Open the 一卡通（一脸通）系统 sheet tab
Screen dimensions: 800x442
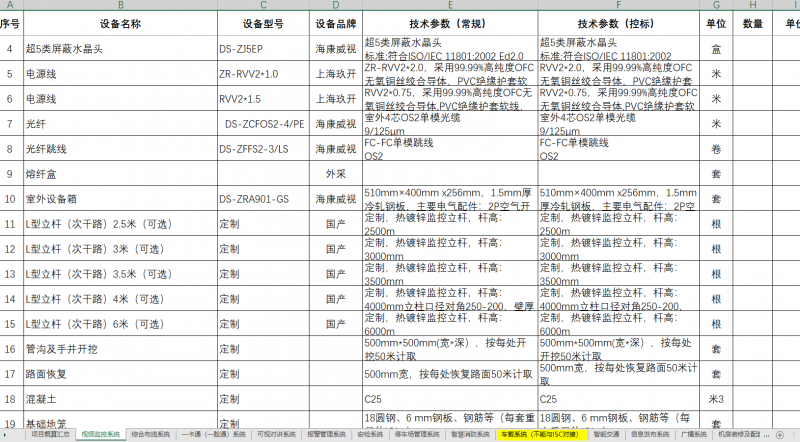click(x=215, y=436)
